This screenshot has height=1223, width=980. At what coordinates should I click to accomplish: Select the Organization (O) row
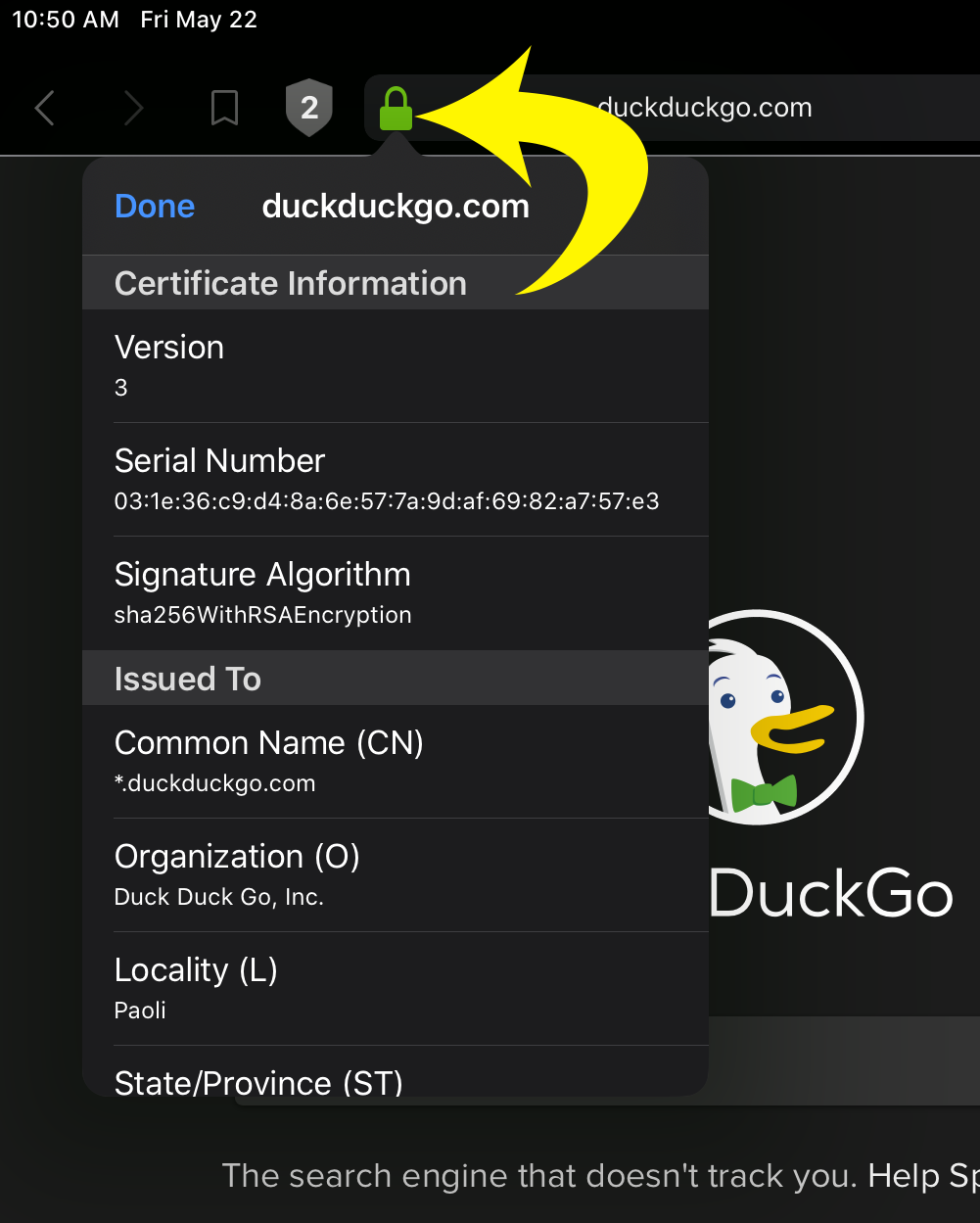396,875
